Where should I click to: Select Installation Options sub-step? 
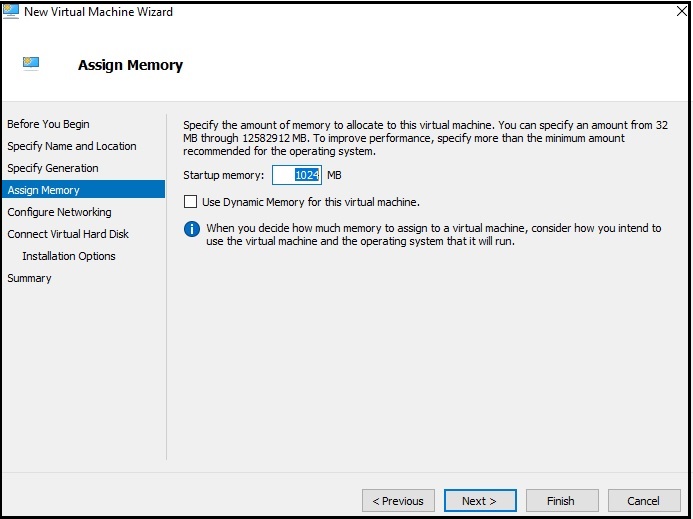click(x=69, y=256)
